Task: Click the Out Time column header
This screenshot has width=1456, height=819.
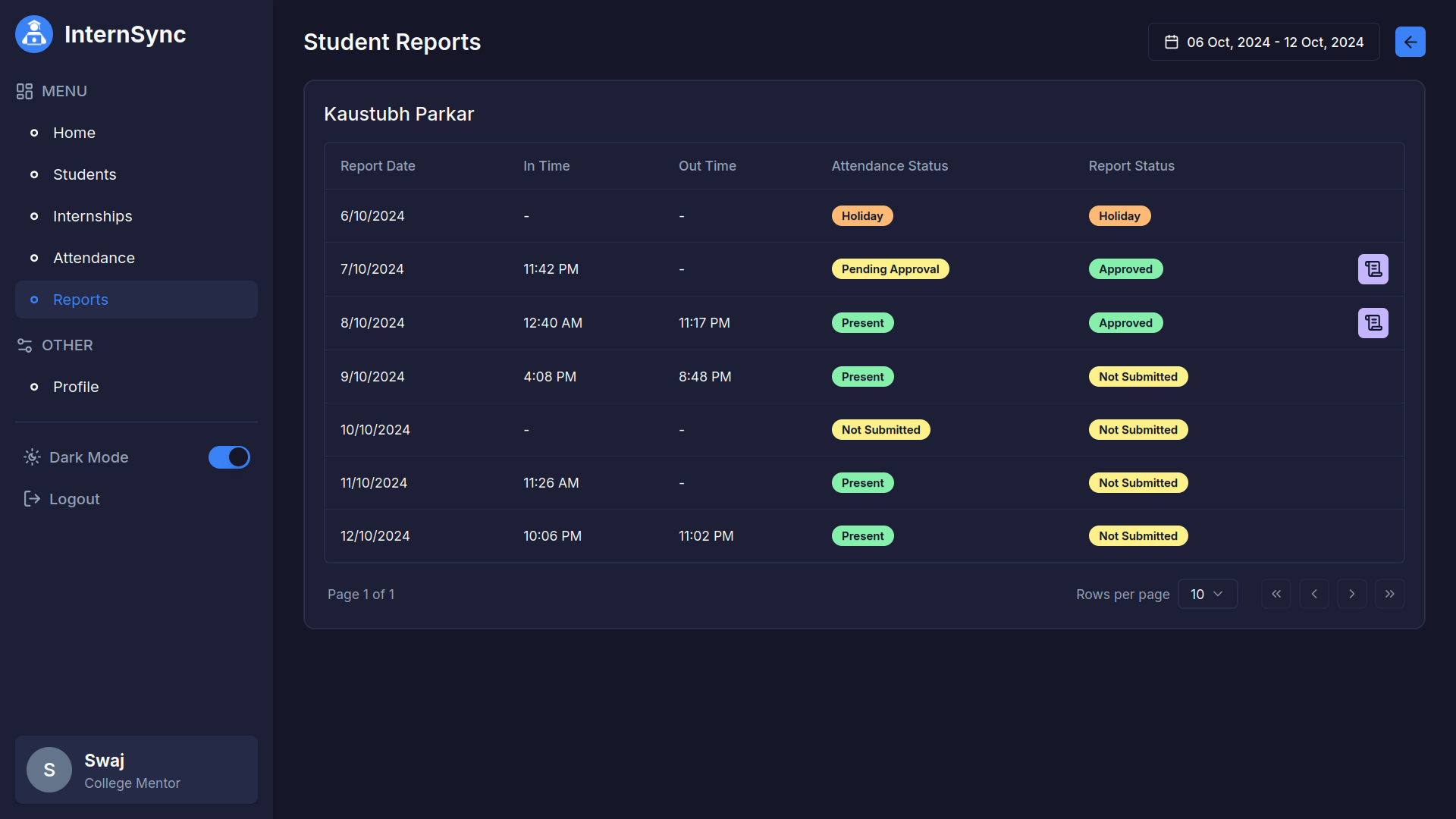Action: (x=707, y=166)
